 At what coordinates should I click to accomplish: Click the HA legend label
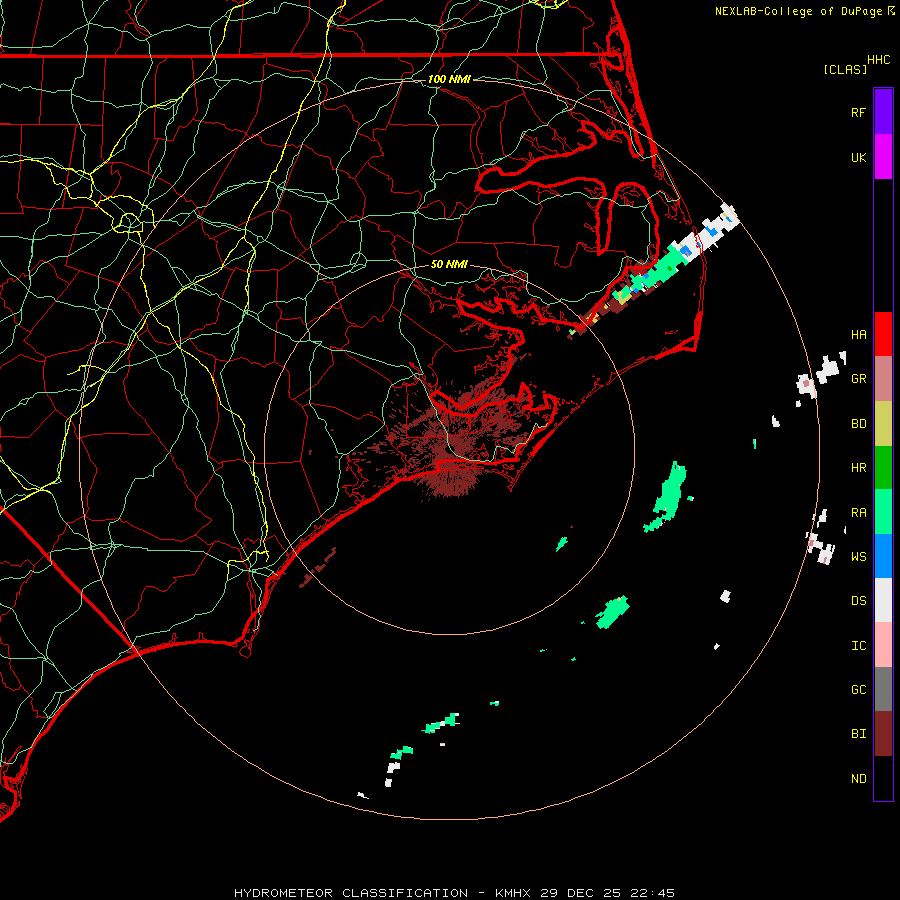858,334
